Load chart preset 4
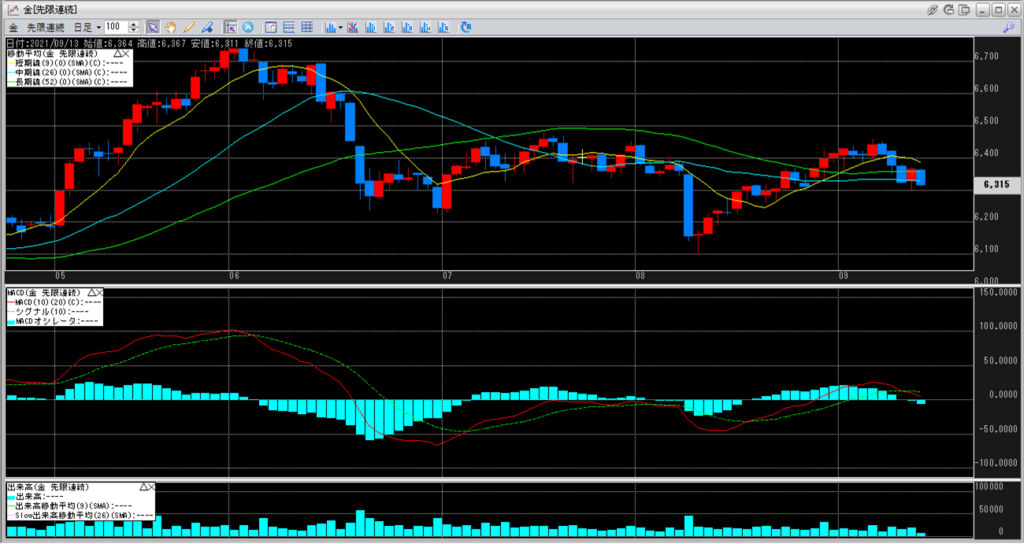The width and height of the screenshot is (1024, 544). coord(426,27)
